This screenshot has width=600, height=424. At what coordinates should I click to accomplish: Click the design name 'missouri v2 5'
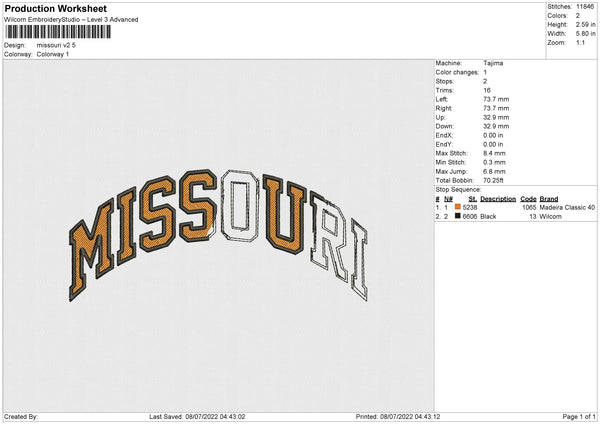pos(56,45)
